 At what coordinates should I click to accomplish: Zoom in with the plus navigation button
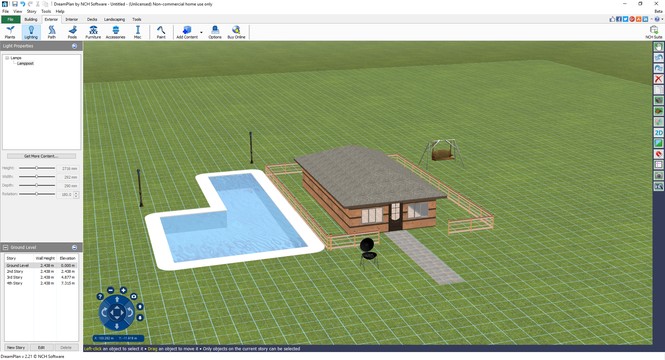(123, 290)
